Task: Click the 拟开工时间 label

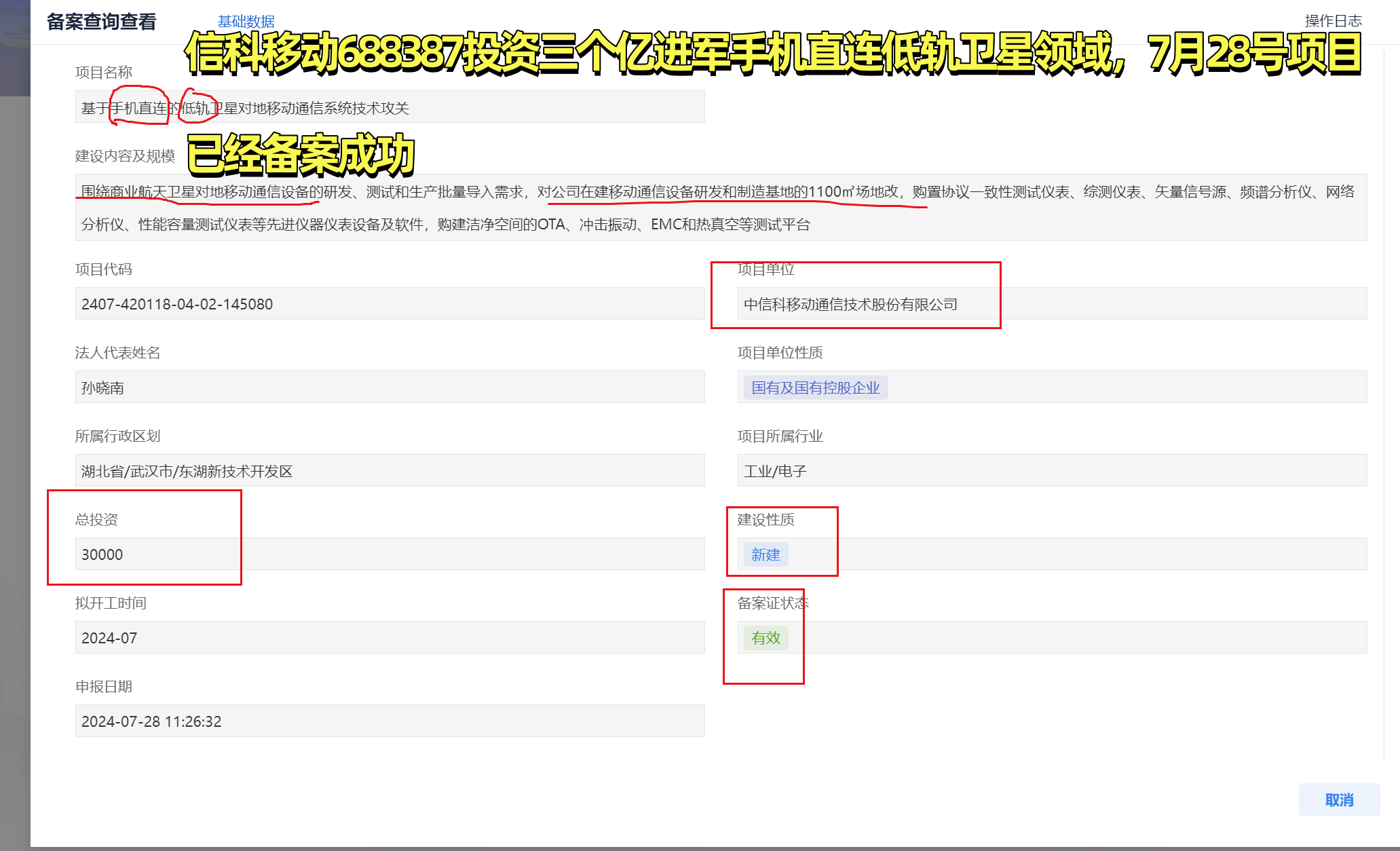Action: 111,603
